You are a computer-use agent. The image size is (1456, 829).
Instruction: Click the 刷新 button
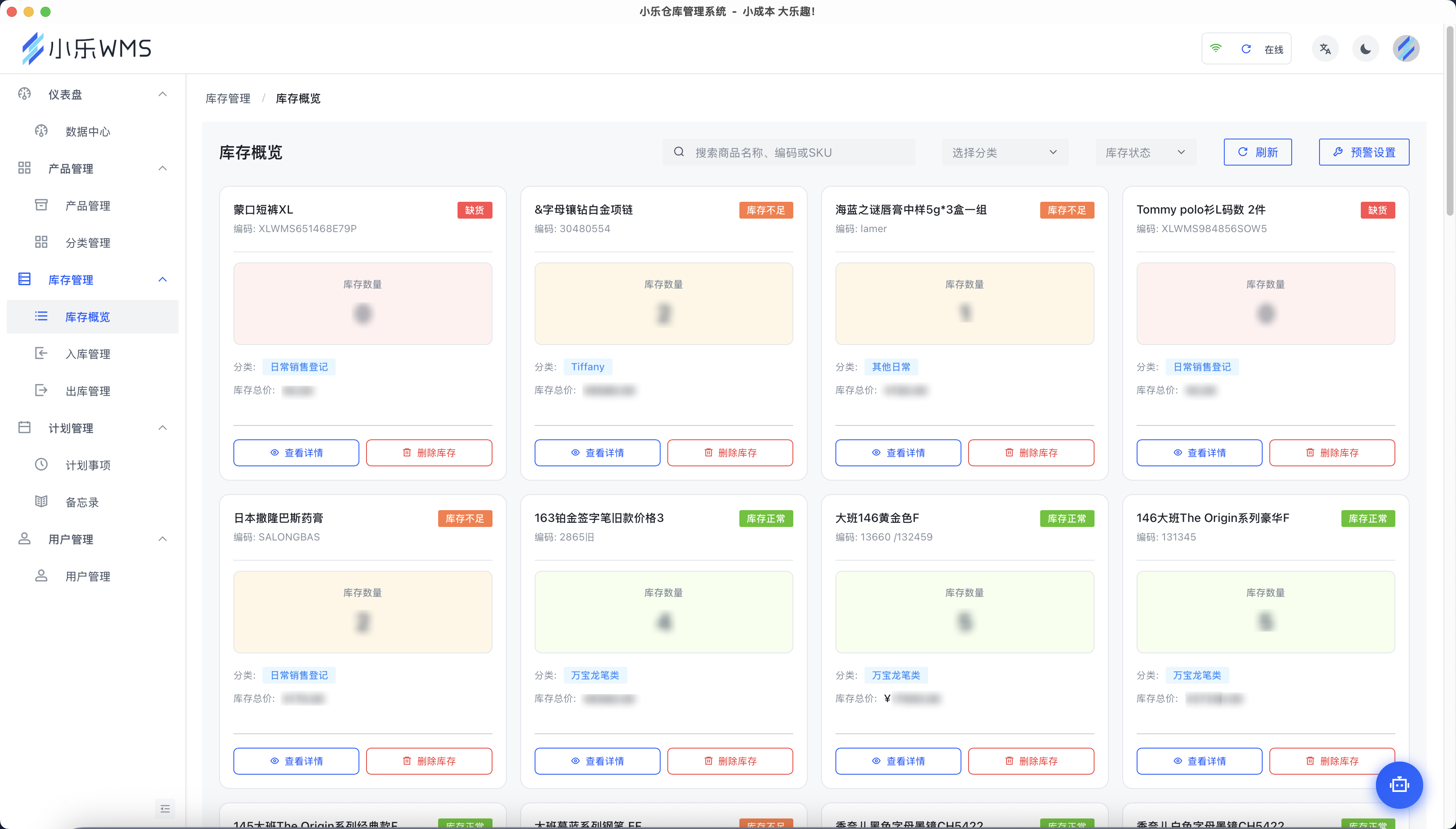click(x=1257, y=152)
